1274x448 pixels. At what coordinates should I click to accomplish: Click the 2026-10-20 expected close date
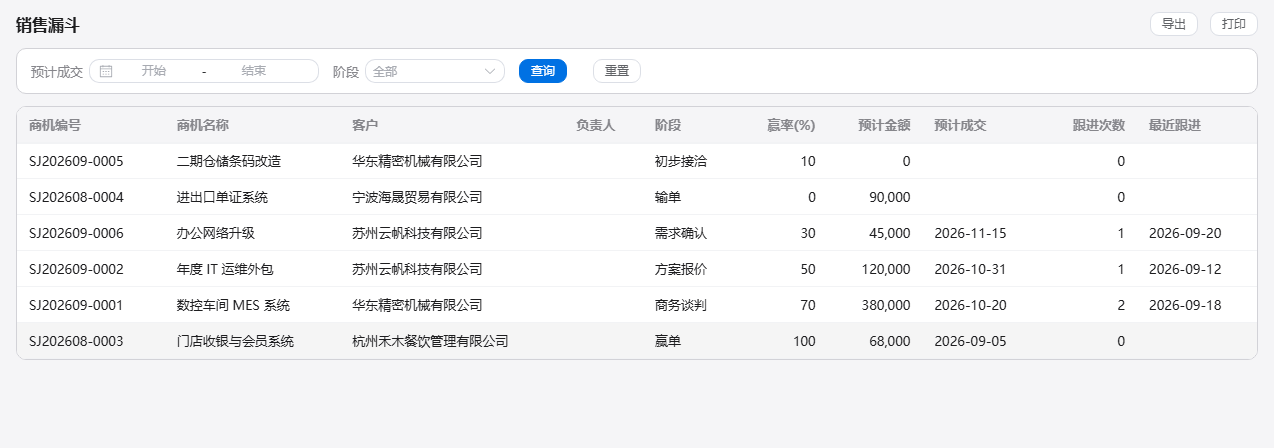(x=970, y=305)
